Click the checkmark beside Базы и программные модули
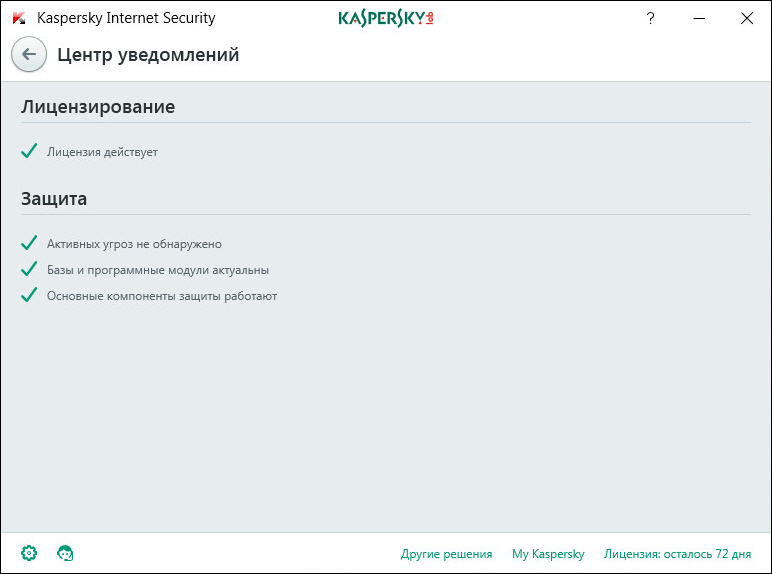Screen dimensions: 772x574 29,269
